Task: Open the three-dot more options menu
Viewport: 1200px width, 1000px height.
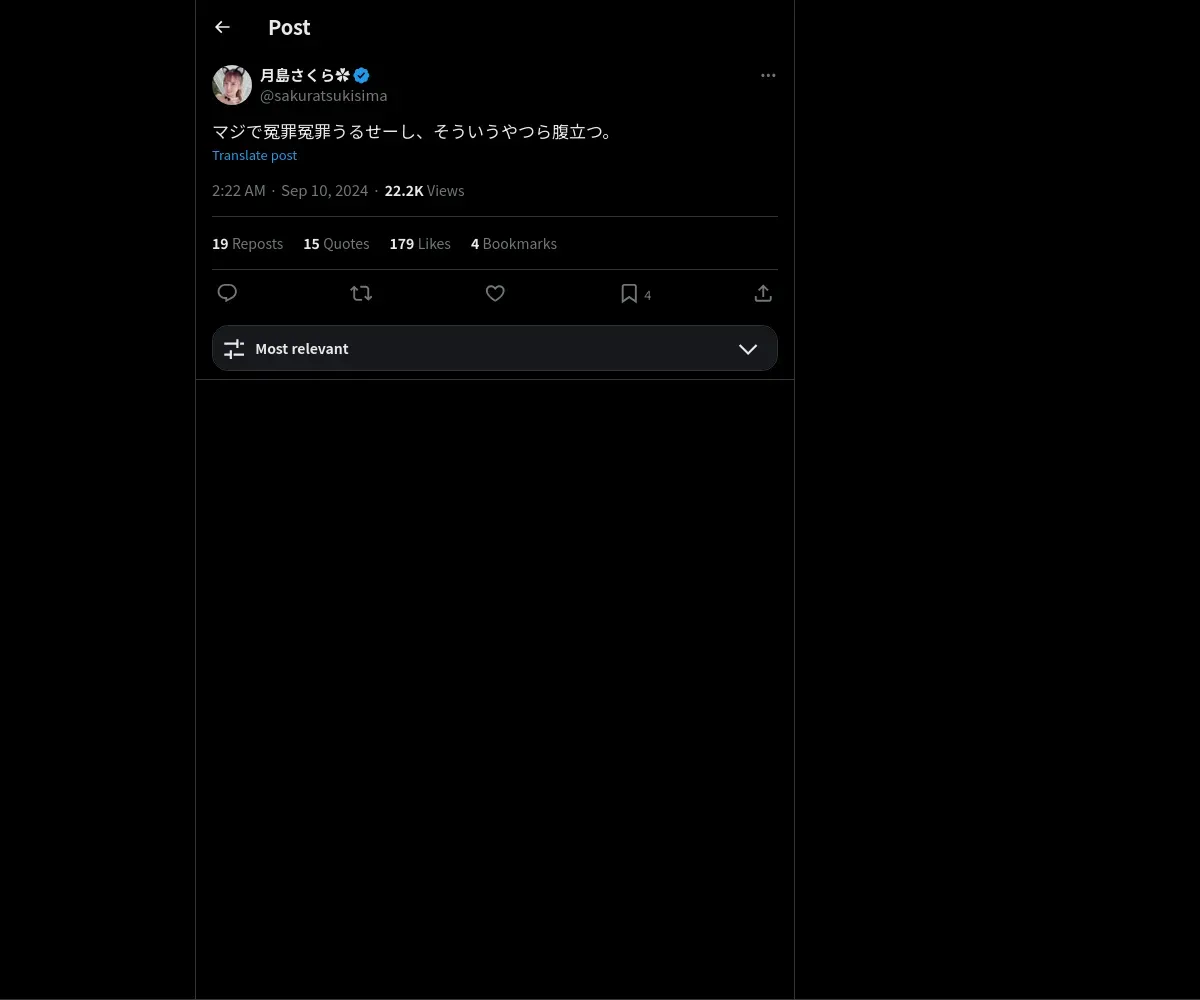Action: click(x=768, y=75)
